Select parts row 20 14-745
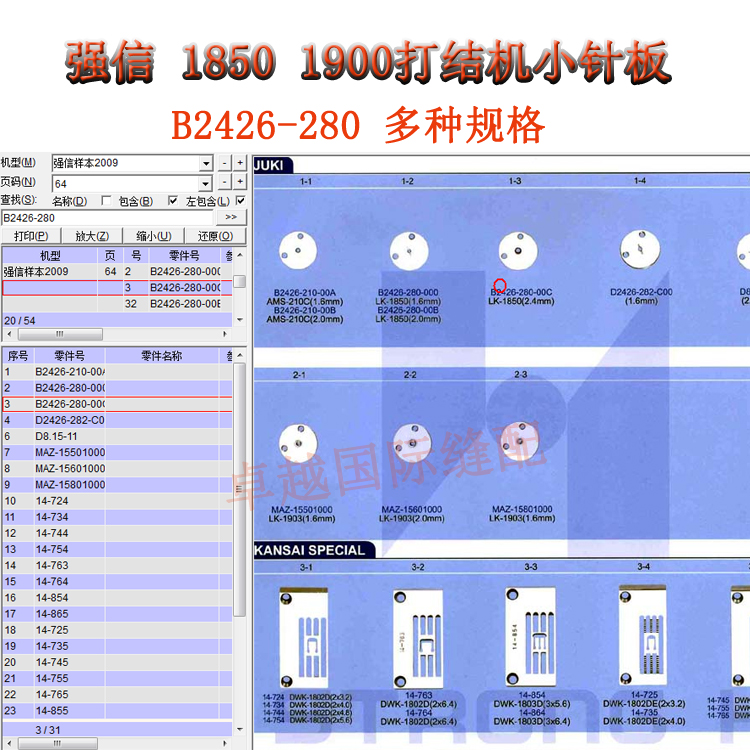The height and width of the screenshot is (750, 750). (117, 662)
